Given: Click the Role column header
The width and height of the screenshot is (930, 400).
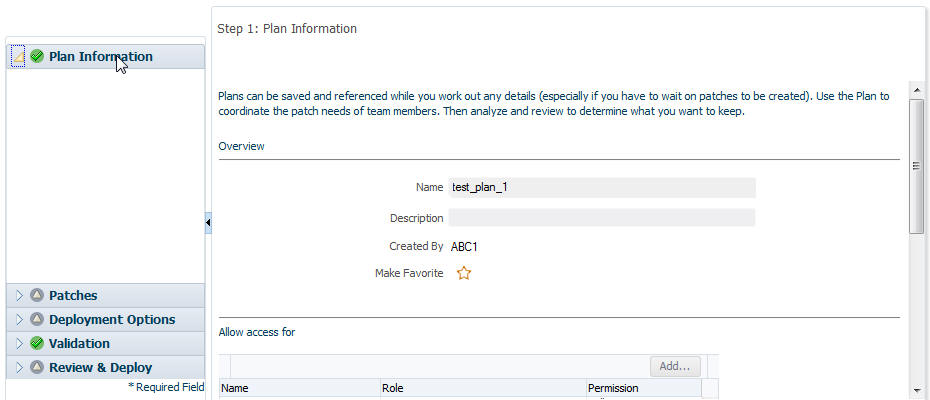Looking at the screenshot, I should tap(483, 388).
